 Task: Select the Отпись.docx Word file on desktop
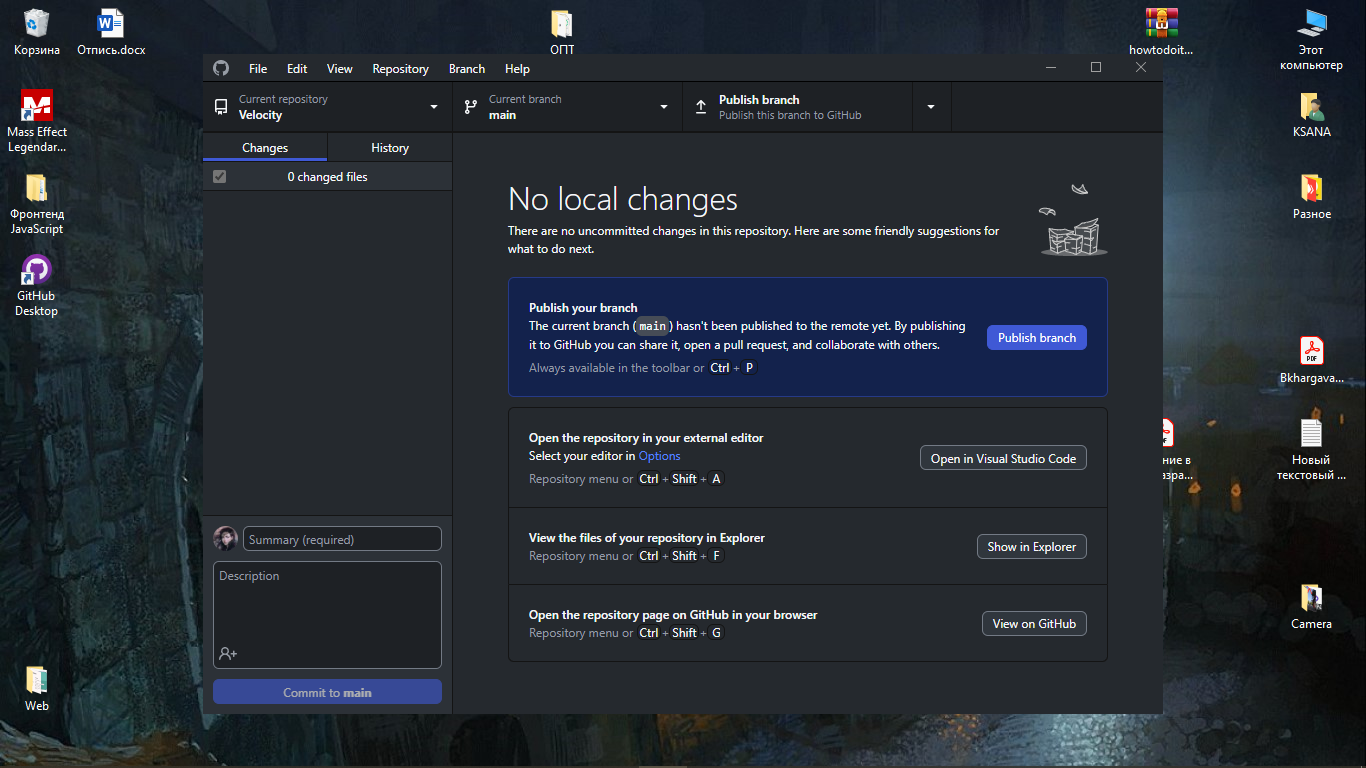111,32
